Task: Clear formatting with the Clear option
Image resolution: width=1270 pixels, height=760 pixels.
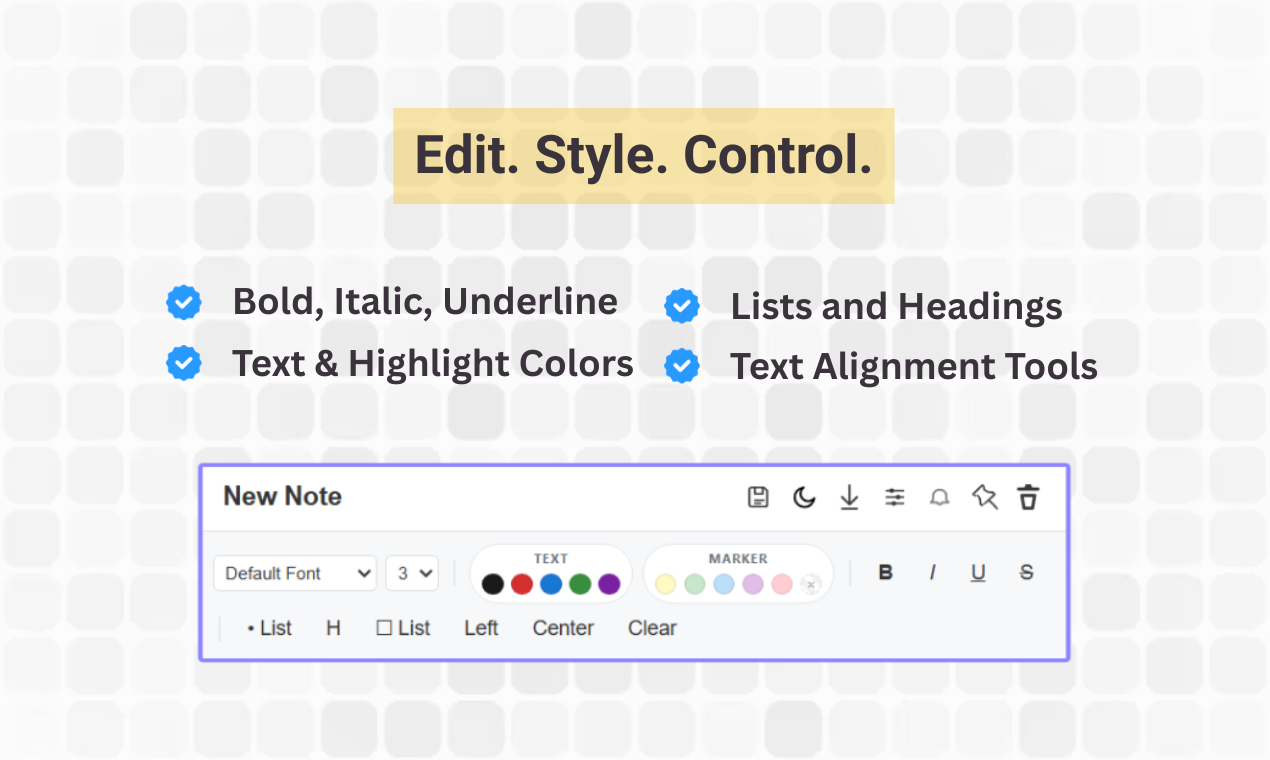Action: pyautogui.click(x=651, y=628)
